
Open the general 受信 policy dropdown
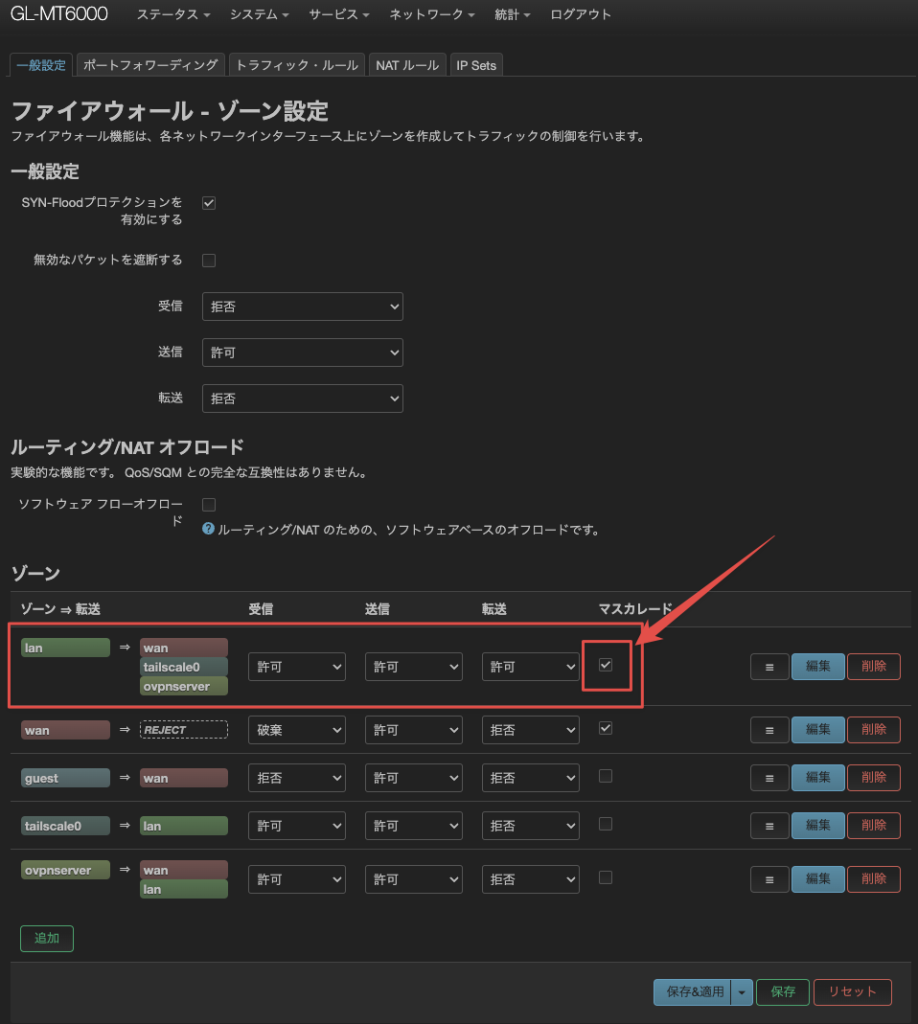point(302,307)
